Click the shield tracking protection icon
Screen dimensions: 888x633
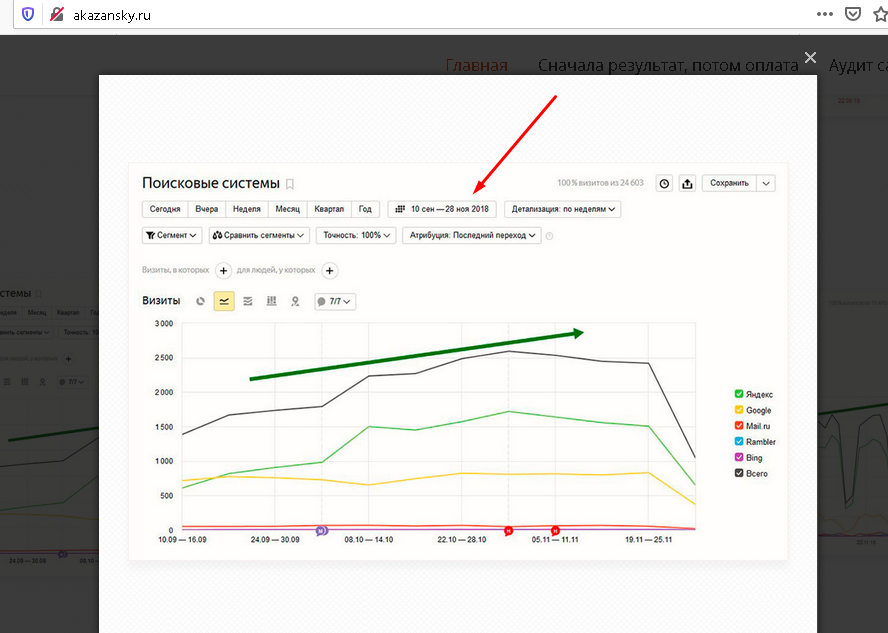click(28, 14)
